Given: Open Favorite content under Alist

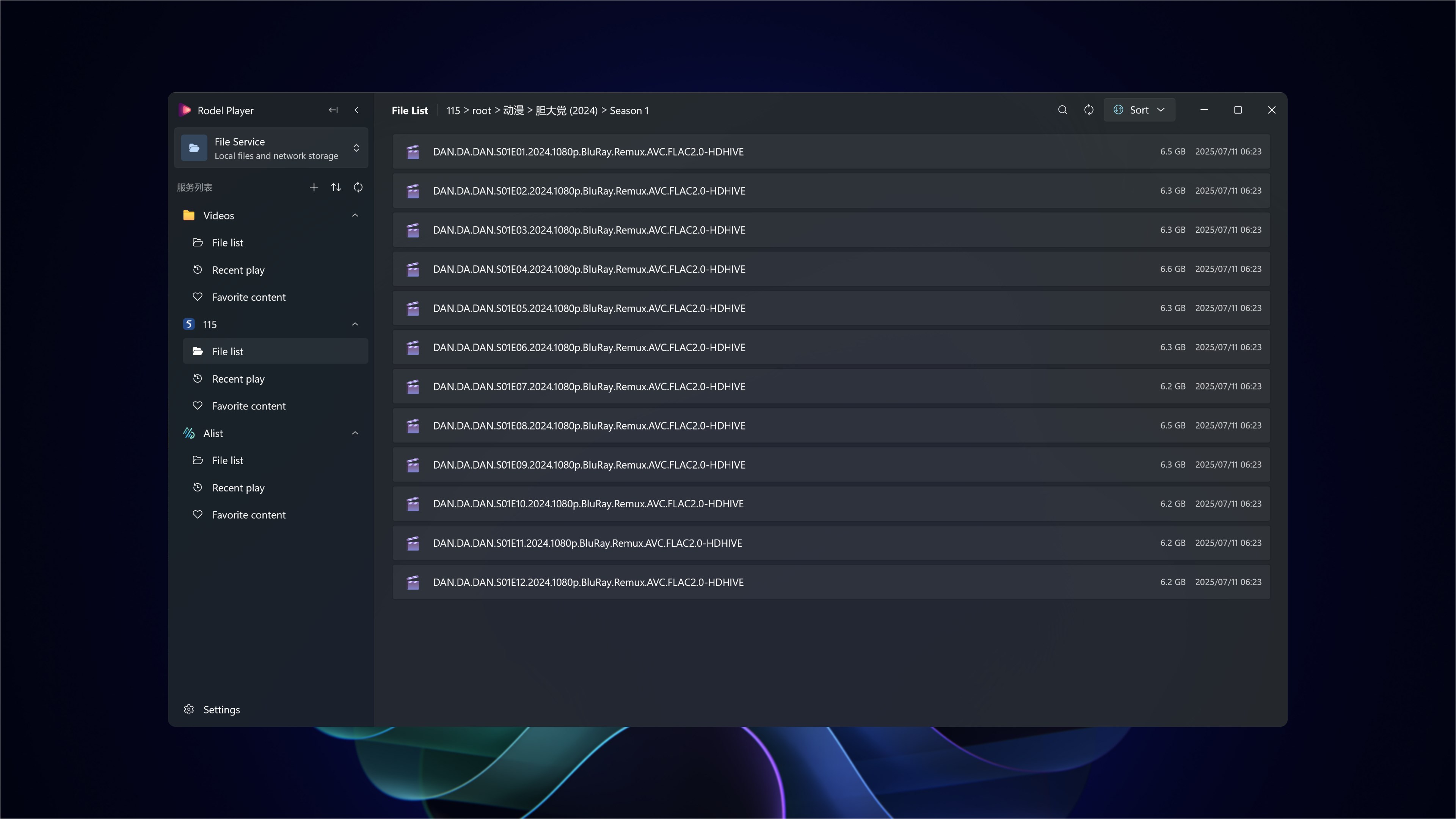Looking at the screenshot, I should click(276, 515).
